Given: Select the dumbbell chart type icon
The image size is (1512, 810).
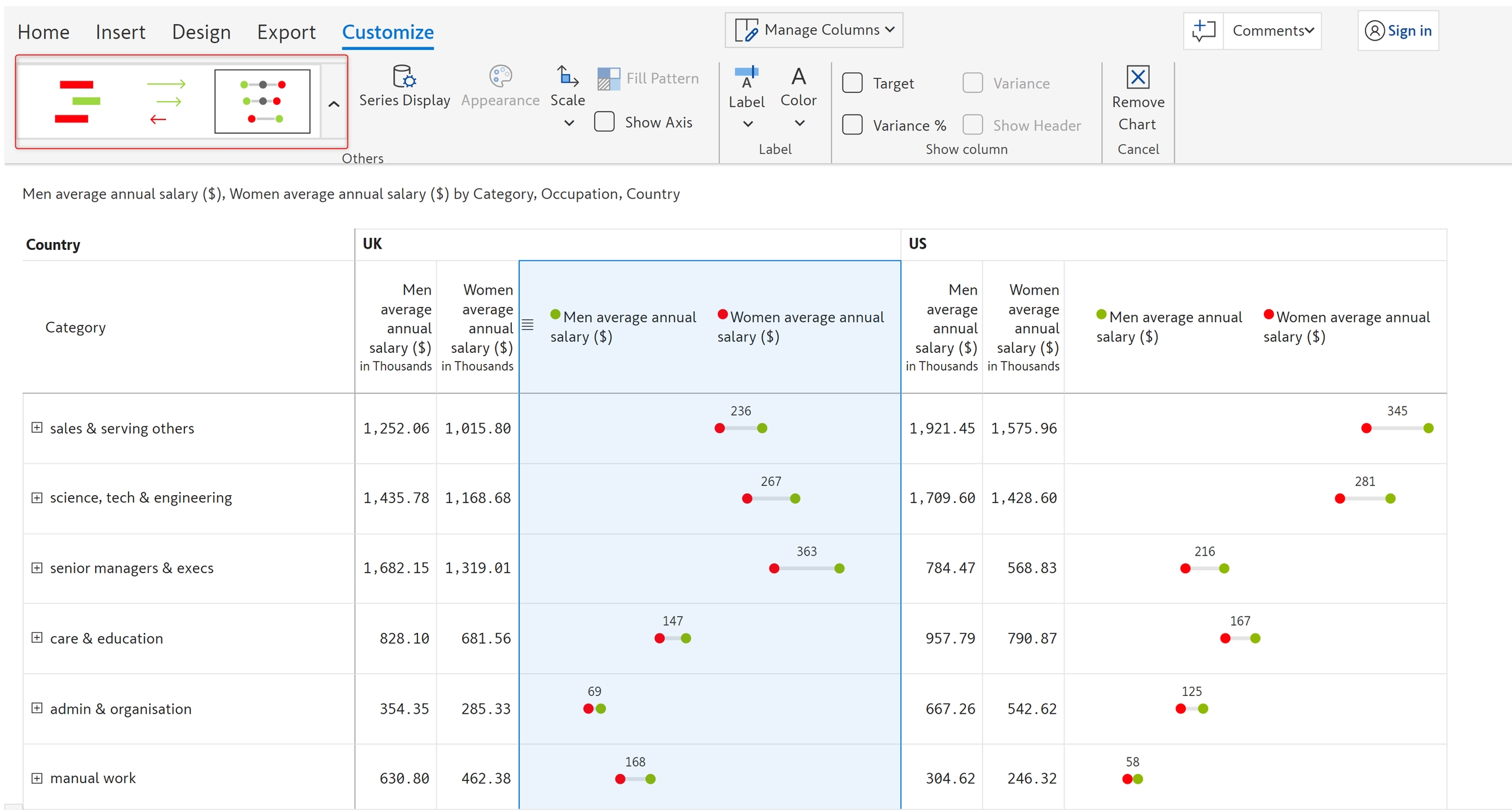Looking at the screenshot, I should (262, 102).
